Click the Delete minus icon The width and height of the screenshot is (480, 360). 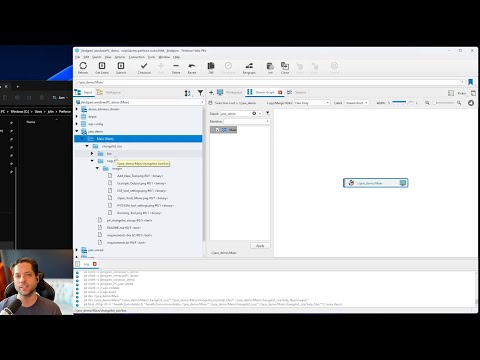[x=176, y=66]
